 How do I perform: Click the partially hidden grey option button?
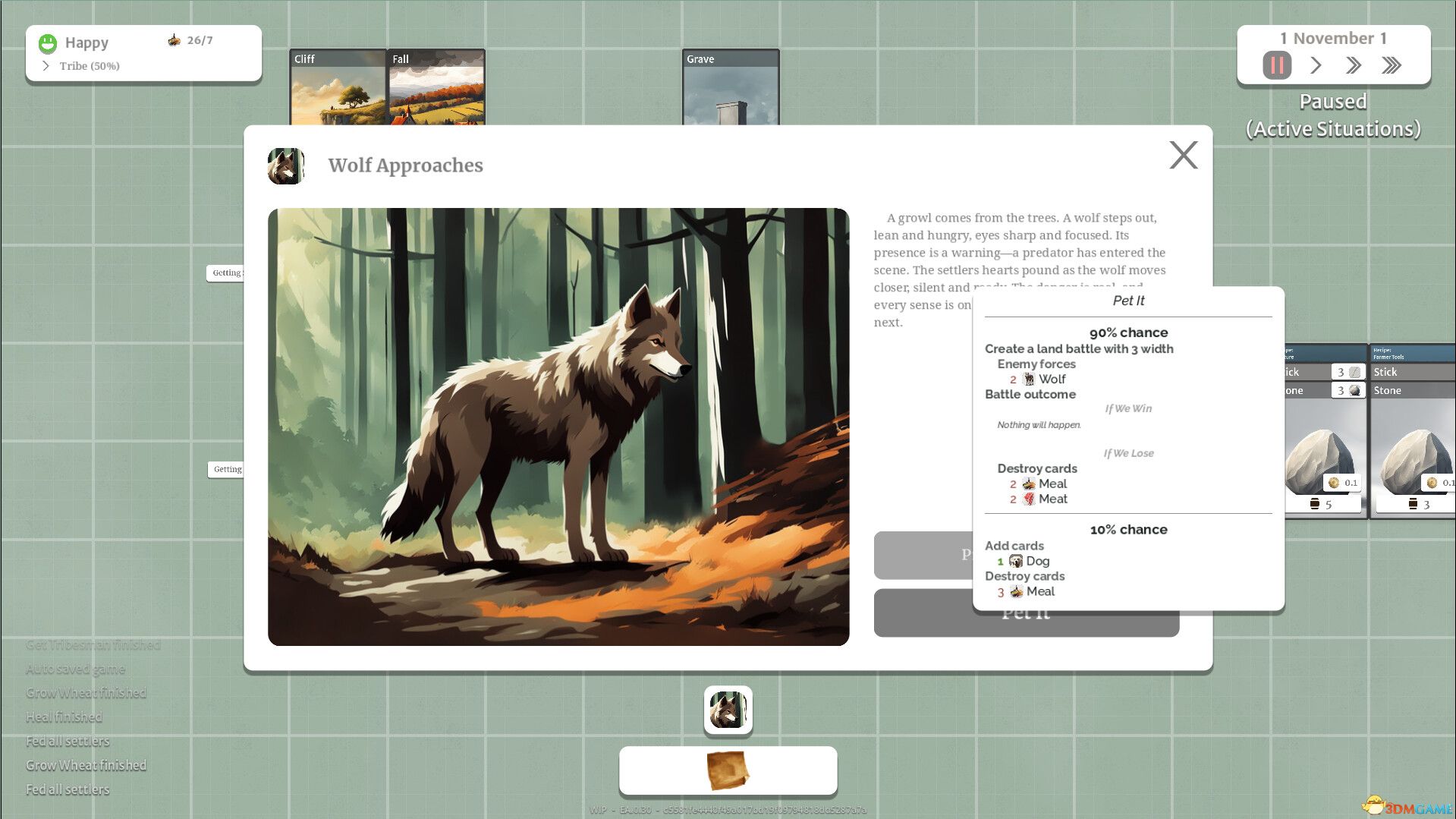tap(923, 555)
